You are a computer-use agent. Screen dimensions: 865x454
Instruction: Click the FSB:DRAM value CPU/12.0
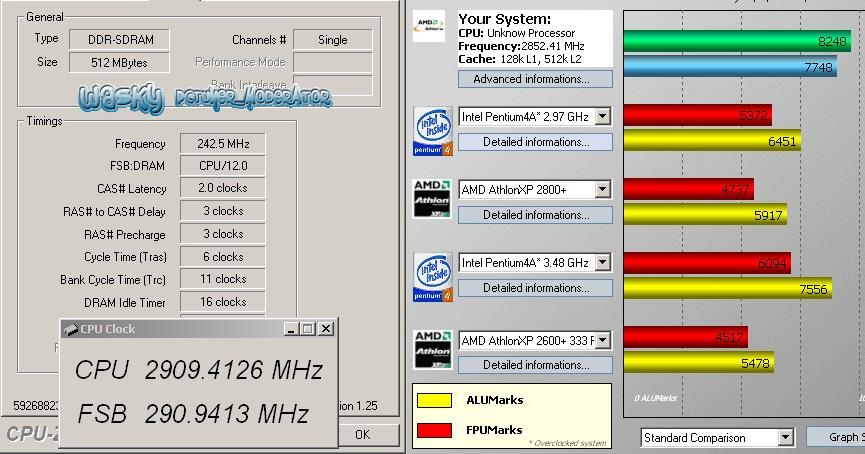click(223, 165)
